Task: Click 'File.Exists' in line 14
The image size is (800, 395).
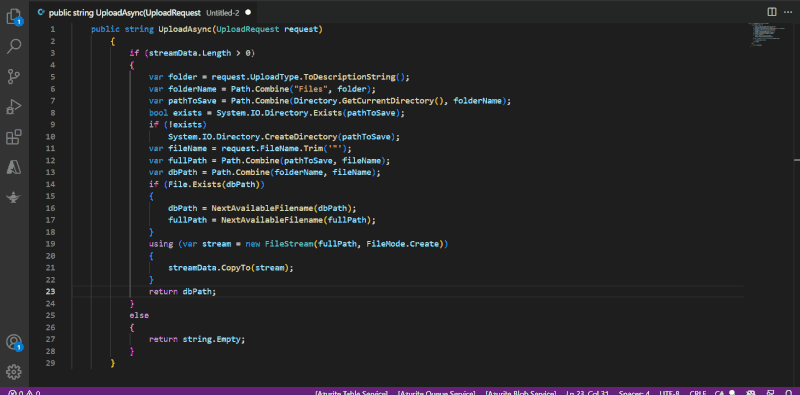Action: (194, 184)
